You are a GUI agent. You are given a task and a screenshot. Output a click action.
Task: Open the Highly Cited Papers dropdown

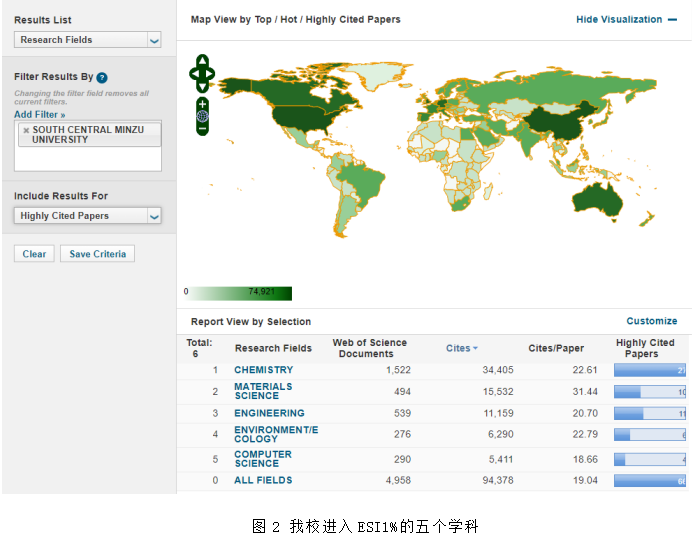87,216
